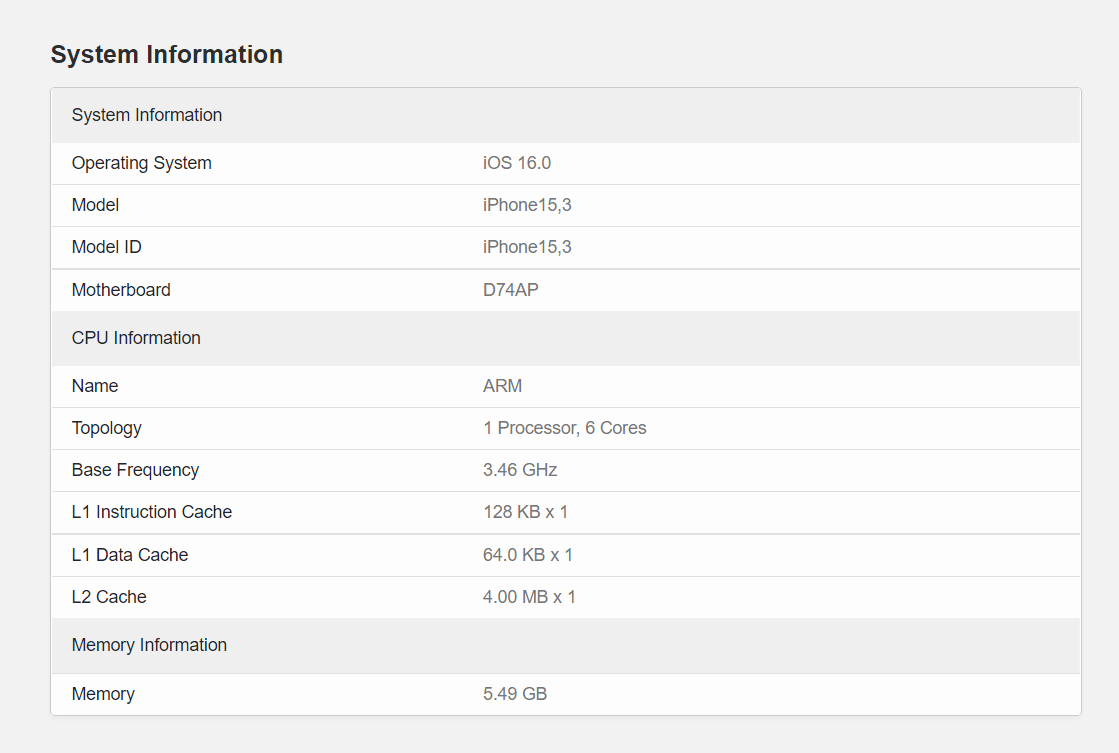Click the 'System Information' page heading

pyautogui.click(x=166, y=54)
